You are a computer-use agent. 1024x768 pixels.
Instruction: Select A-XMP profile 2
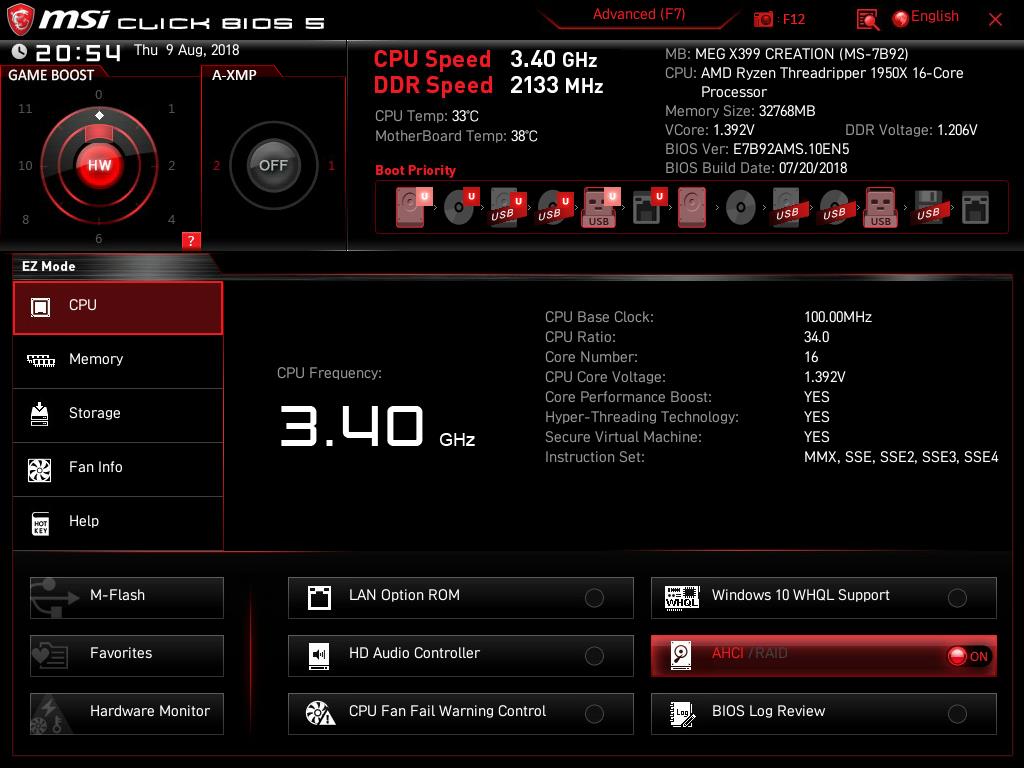pos(217,166)
